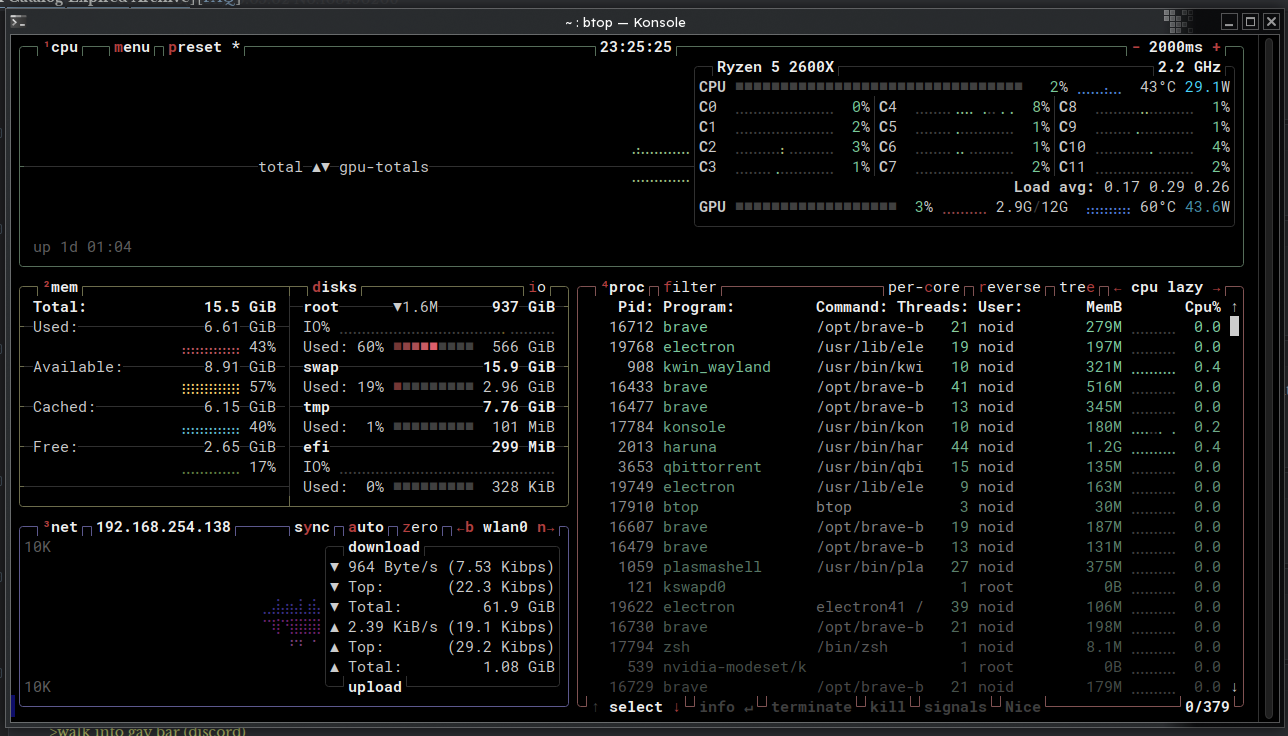This screenshot has width=1288, height=736.
Task: Select brave process with PID 16730
Action: 915,627
